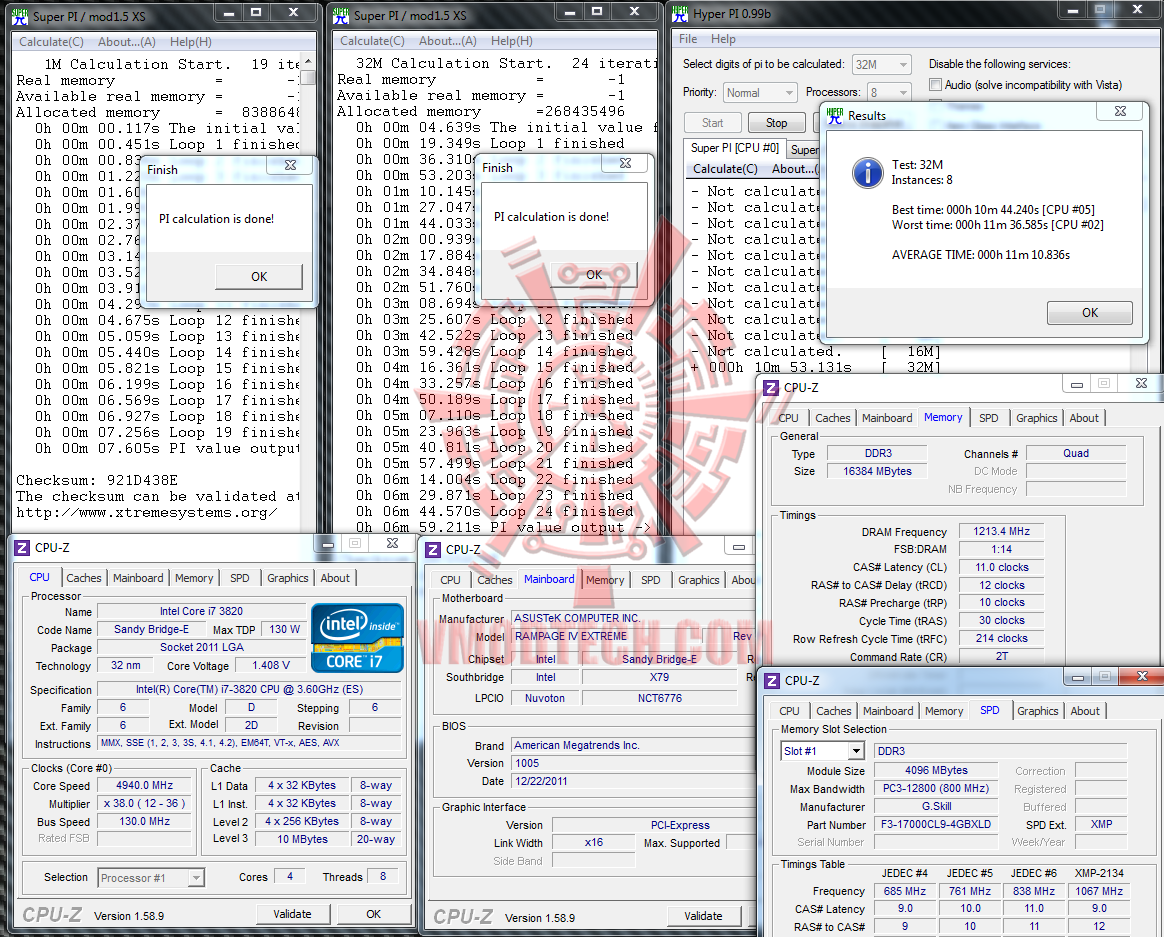1164x937 pixels.
Task: Toggle Audio service checkbox in Hyper PI
Action: point(935,85)
